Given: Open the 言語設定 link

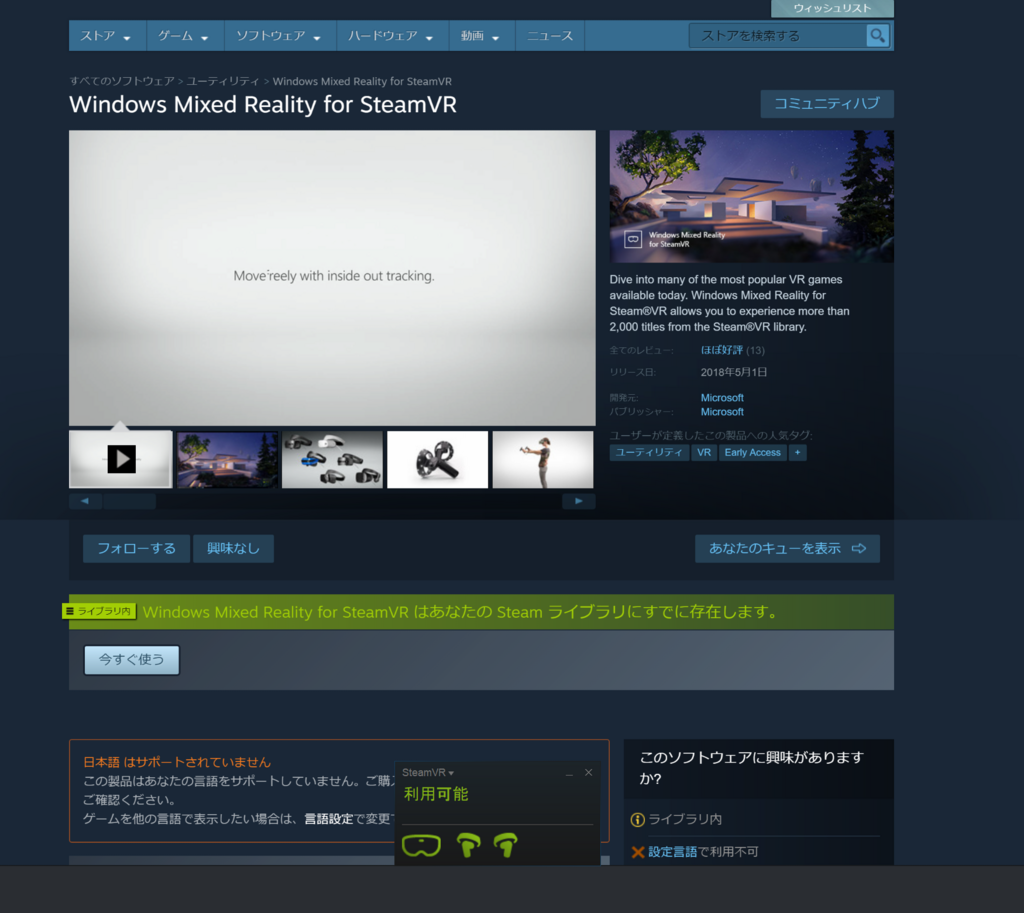Looking at the screenshot, I should [328, 819].
